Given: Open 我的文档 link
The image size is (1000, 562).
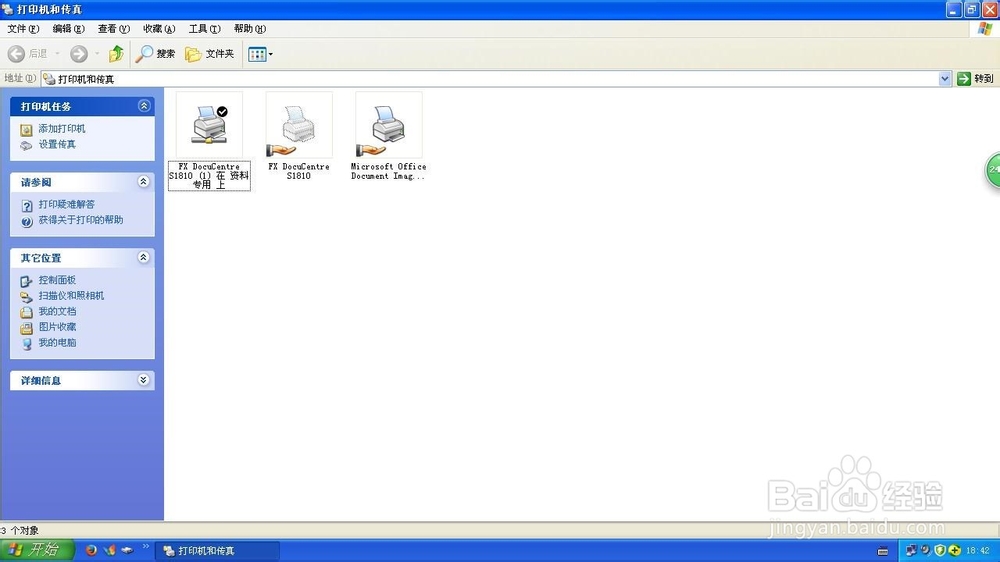Looking at the screenshot, I should pos(57,311).
